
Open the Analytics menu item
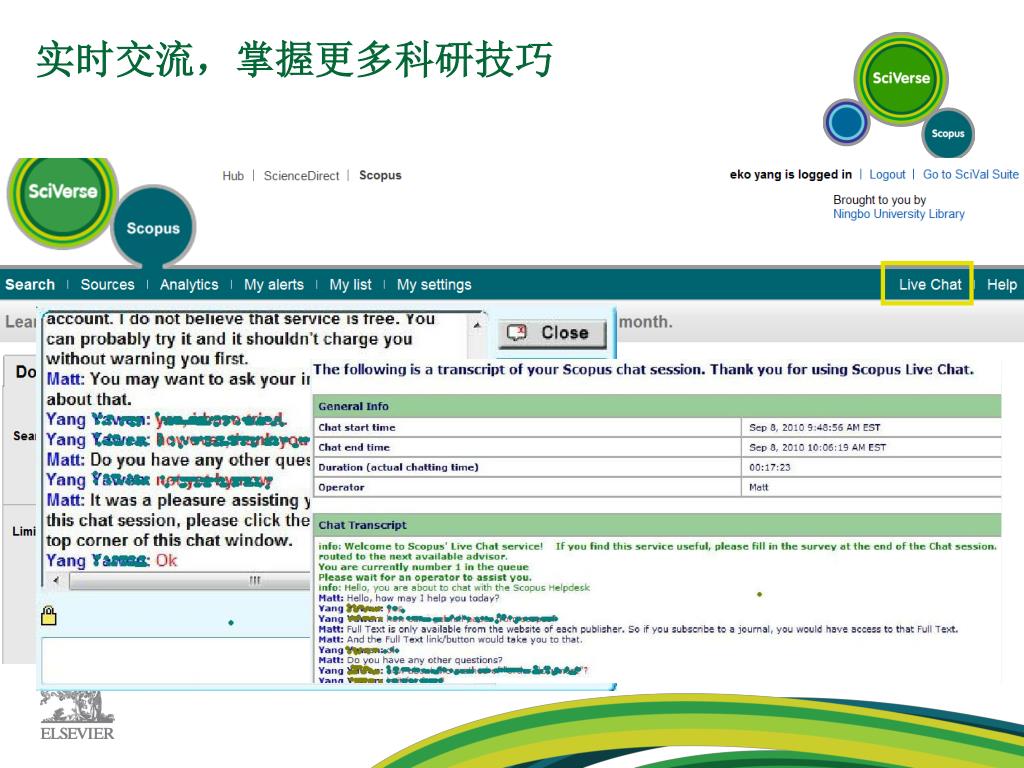tap(189, 285)
